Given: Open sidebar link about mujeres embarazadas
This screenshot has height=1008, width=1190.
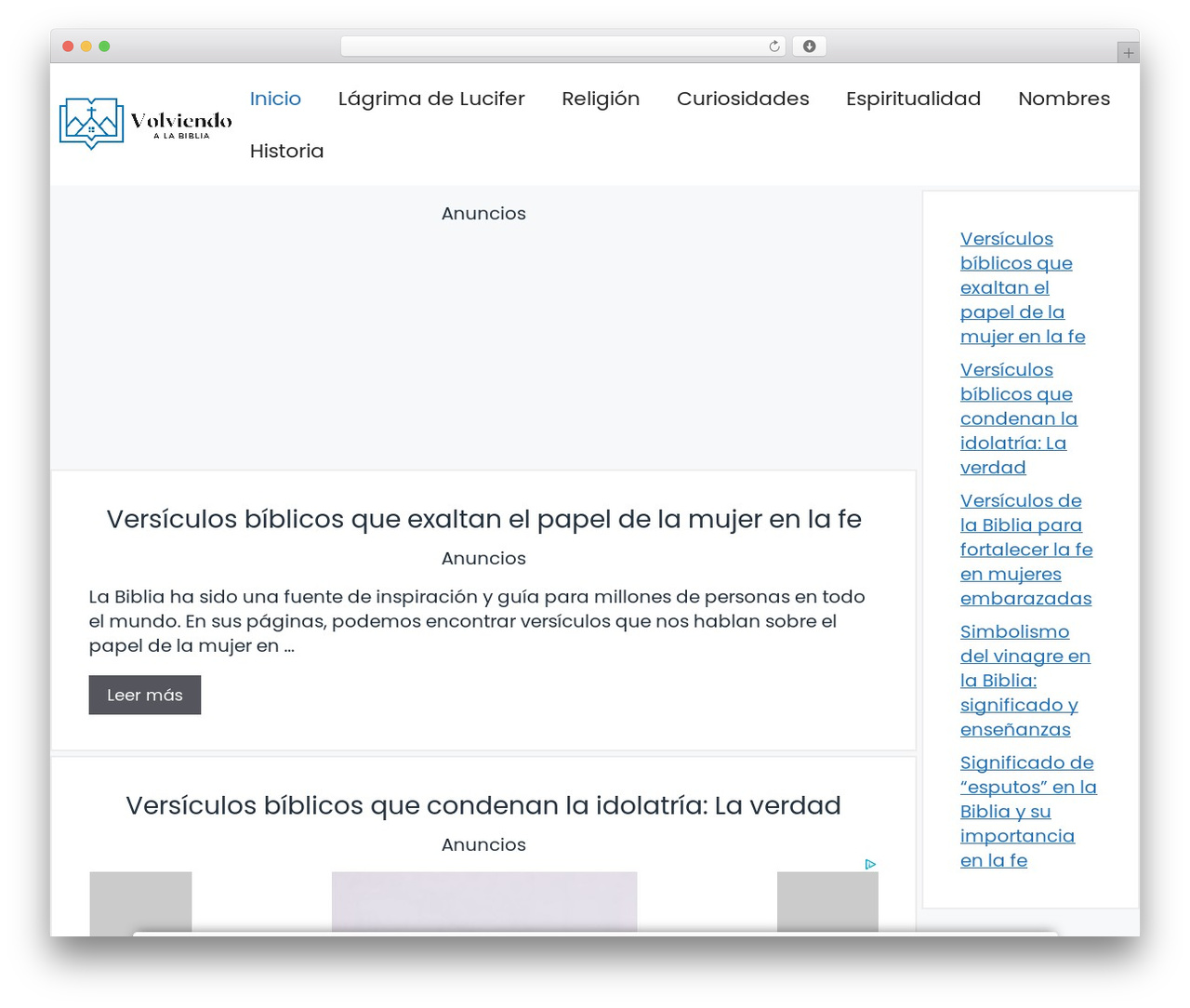Looking at the screenshot, I should tap(1026, 550).
